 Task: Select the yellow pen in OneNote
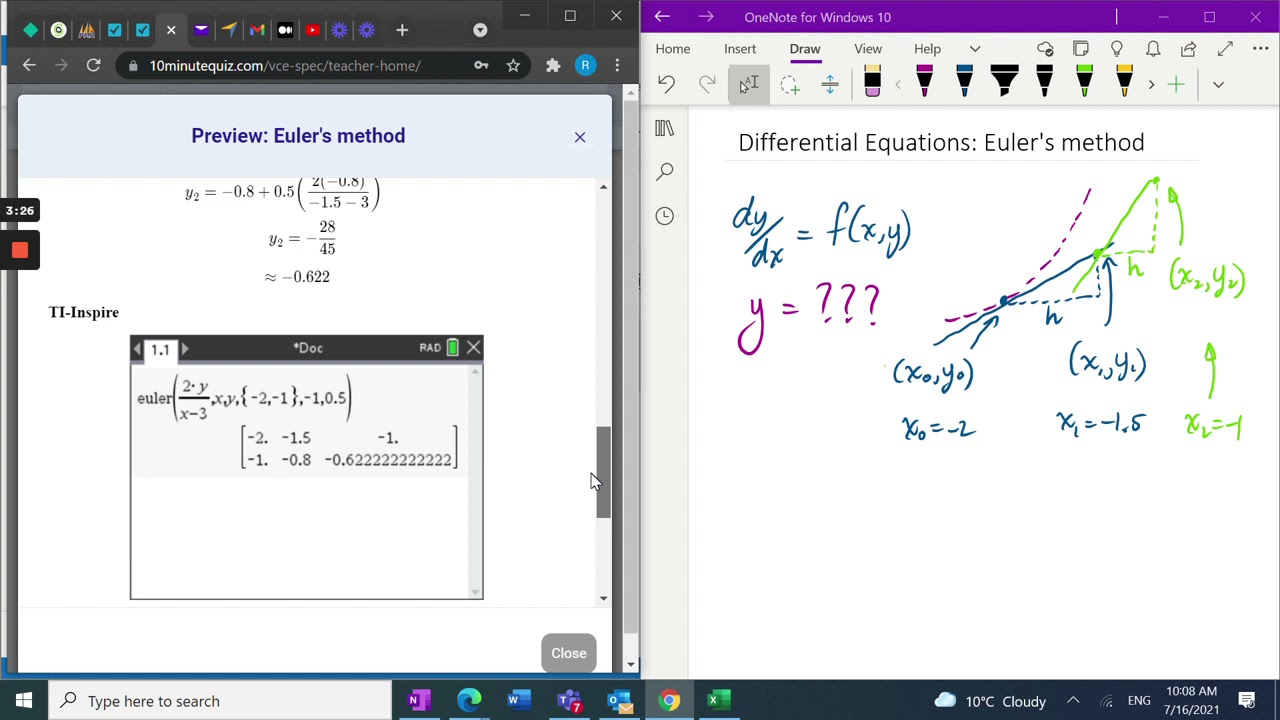(1124, 83)
